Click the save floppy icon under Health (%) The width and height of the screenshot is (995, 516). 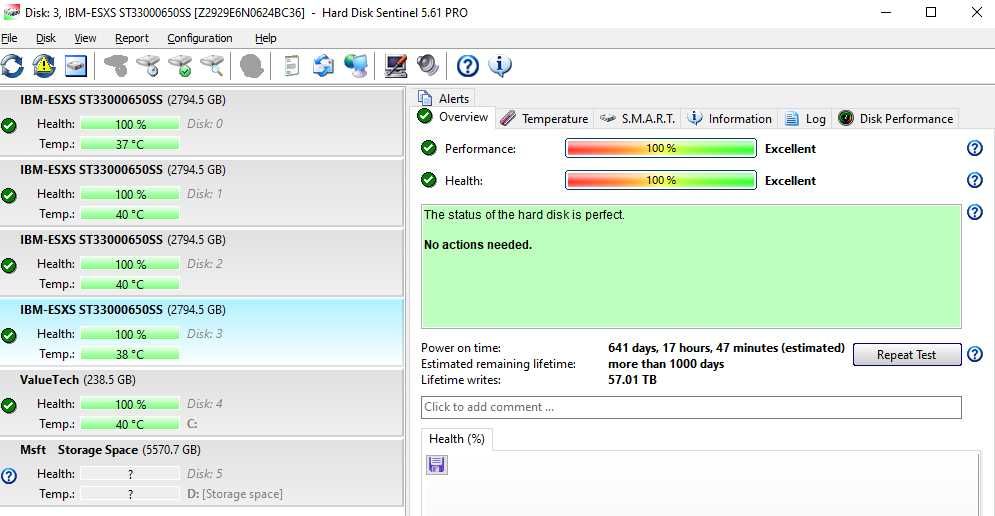[437, 465]
